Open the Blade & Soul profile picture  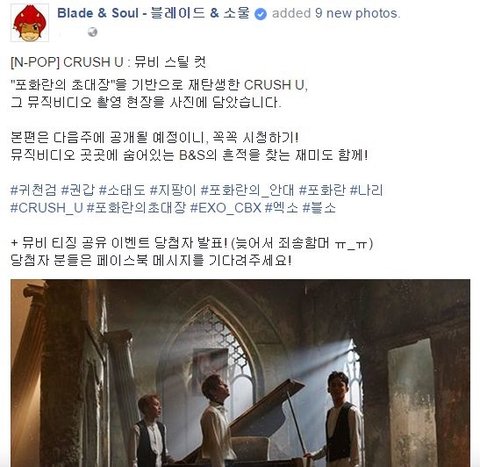tap(30, 23)
